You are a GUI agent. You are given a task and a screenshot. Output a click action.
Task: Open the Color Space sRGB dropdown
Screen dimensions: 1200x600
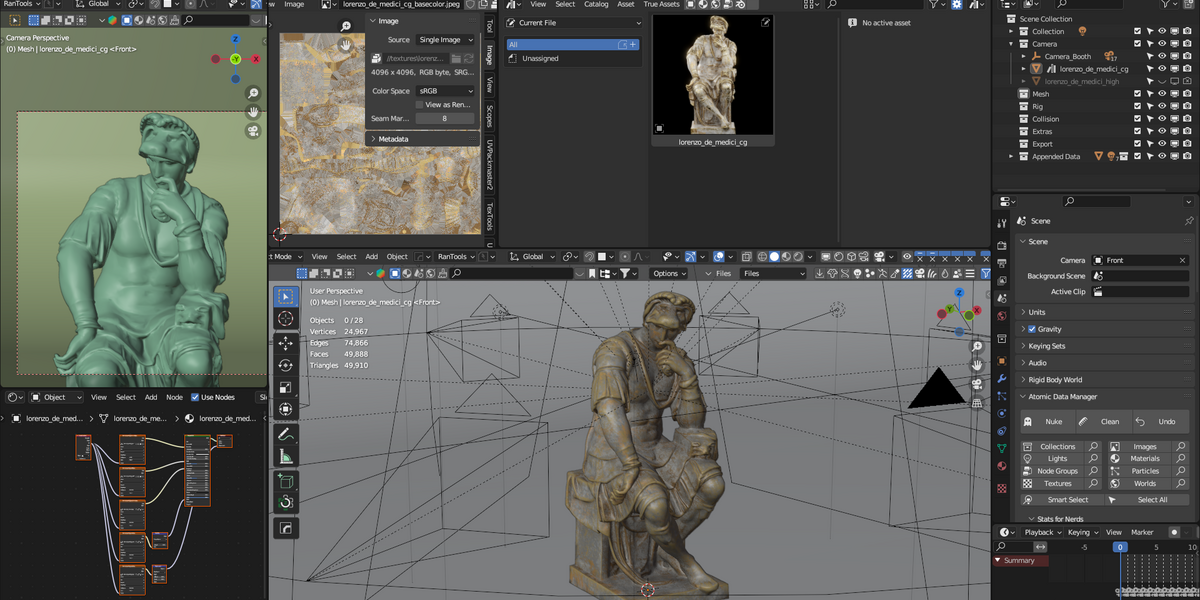tap(445, 91)
